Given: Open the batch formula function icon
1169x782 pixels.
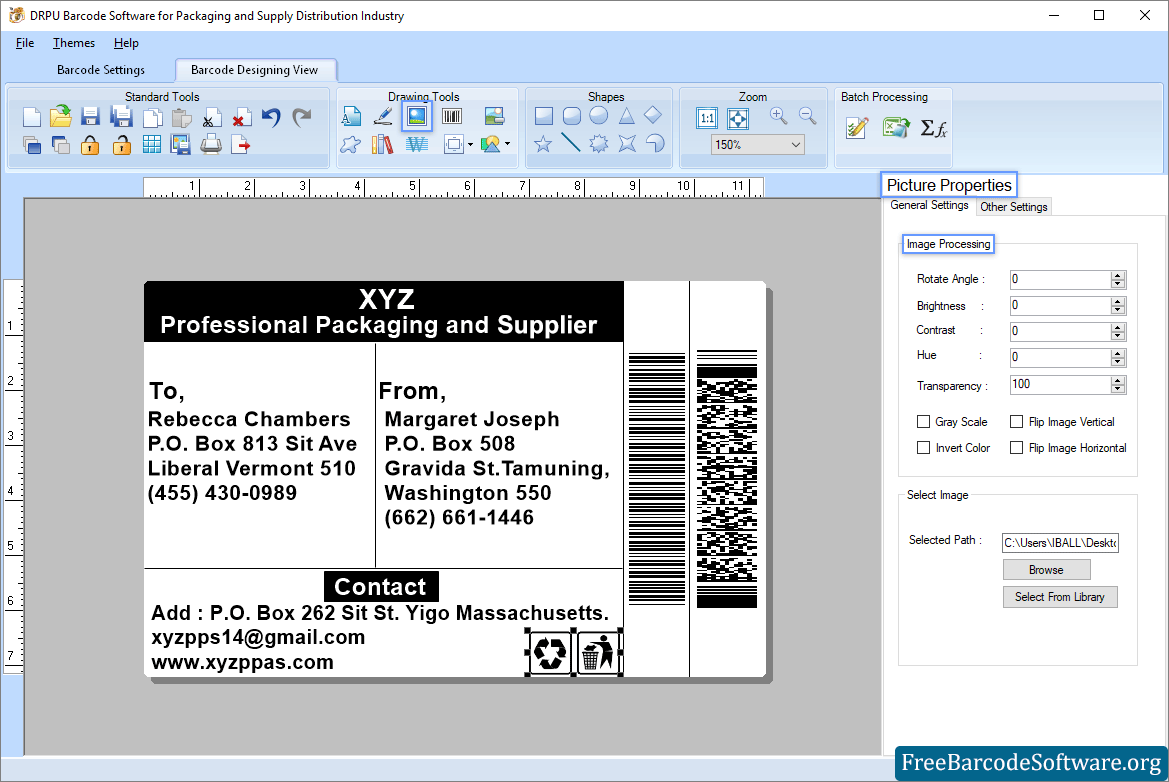Looking at the screenshot, I should pos(933,128).
